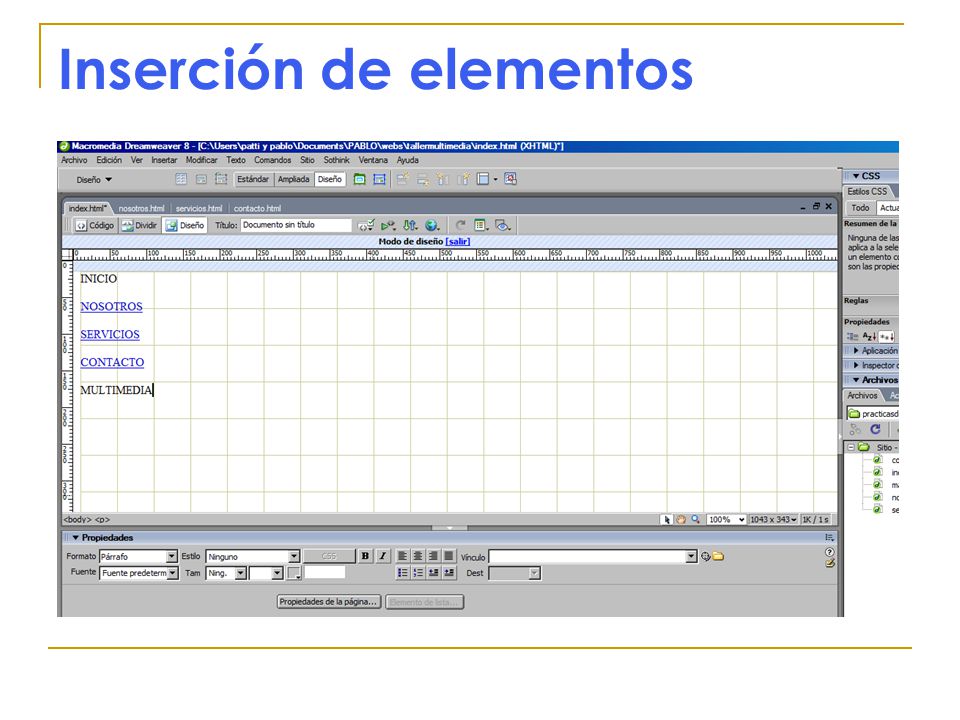
Task: Click the Título text field
Action: [296, 225]
